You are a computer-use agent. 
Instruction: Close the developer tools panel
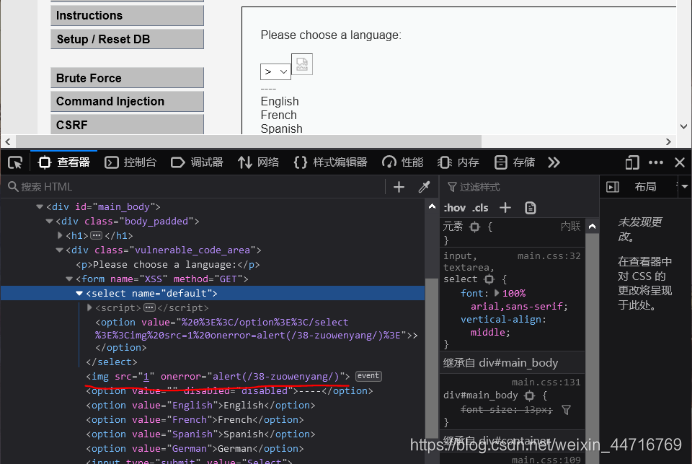pos(680,162)
